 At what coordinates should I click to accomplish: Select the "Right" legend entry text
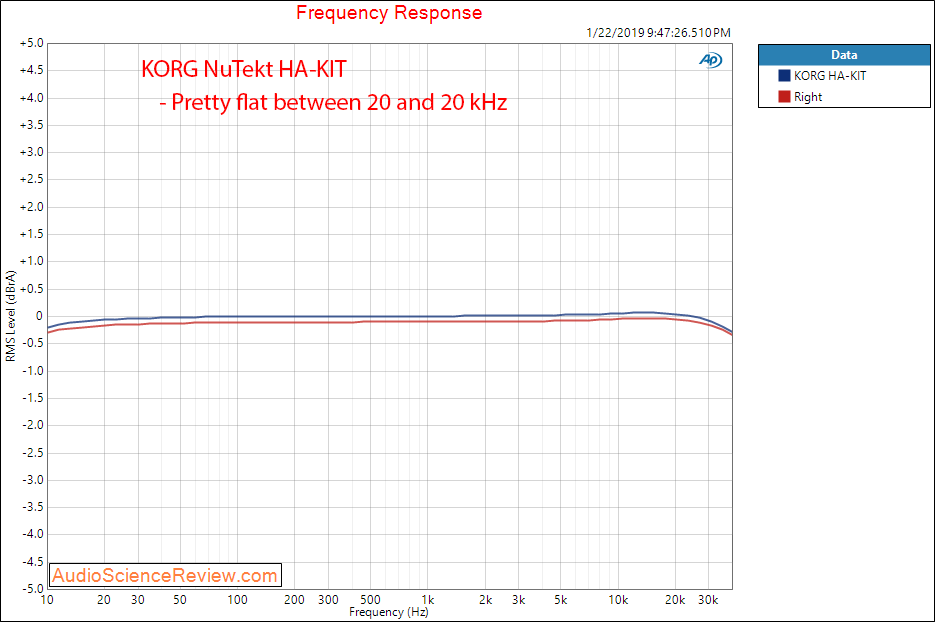(x=808, y=97)
